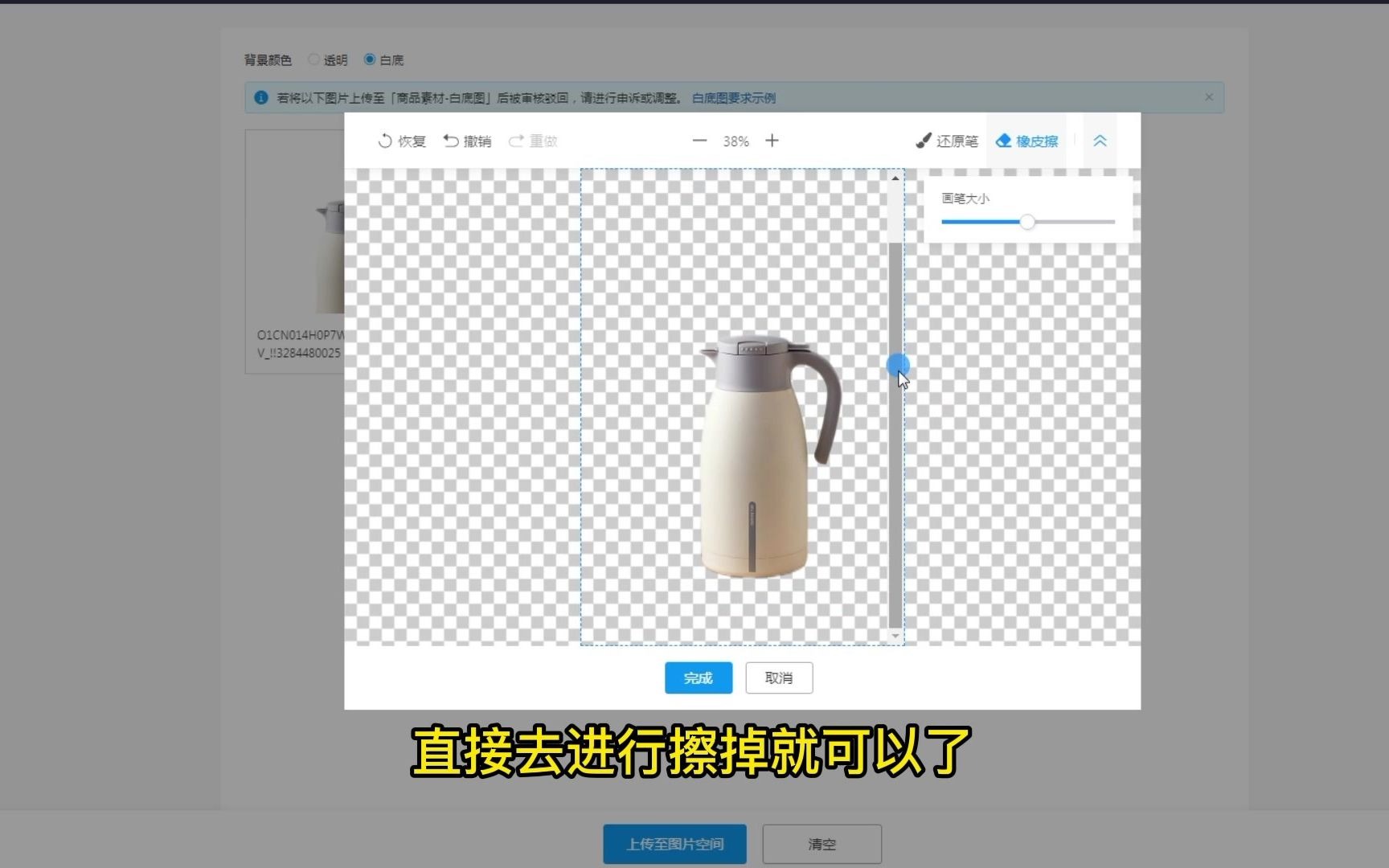Click the info icon in the notice banner

(x=260, y=96)
